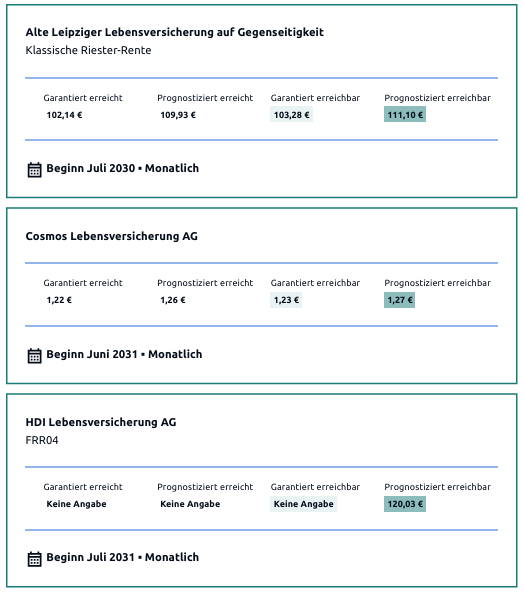Click the FRR04 product label
The height and width of the screenshot is (594, 524).
tap(42, 440)
